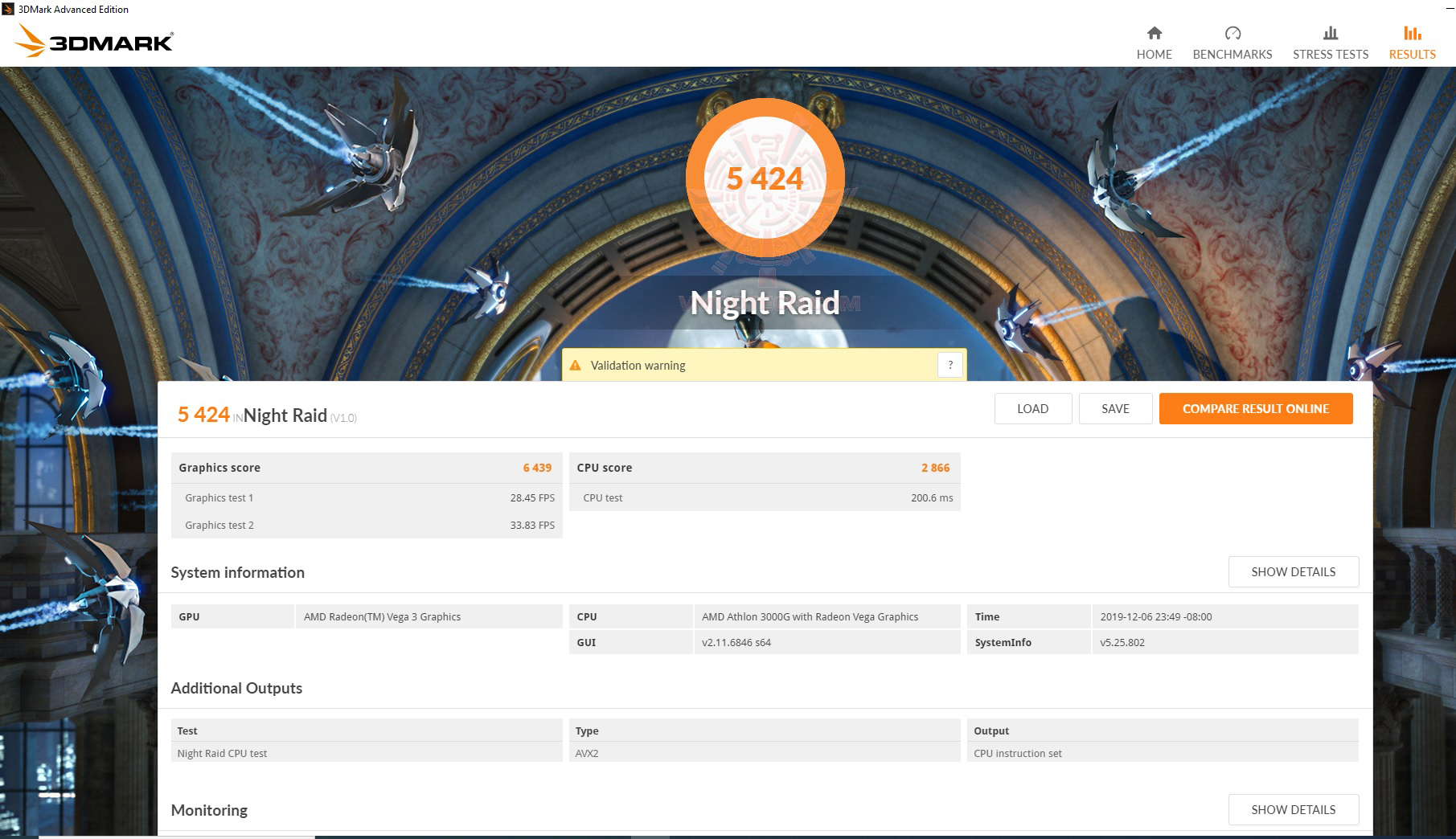Click the GUI version v2.11.6846 s64
This screenshot has width=1456, height=839.
coord(827,642)
